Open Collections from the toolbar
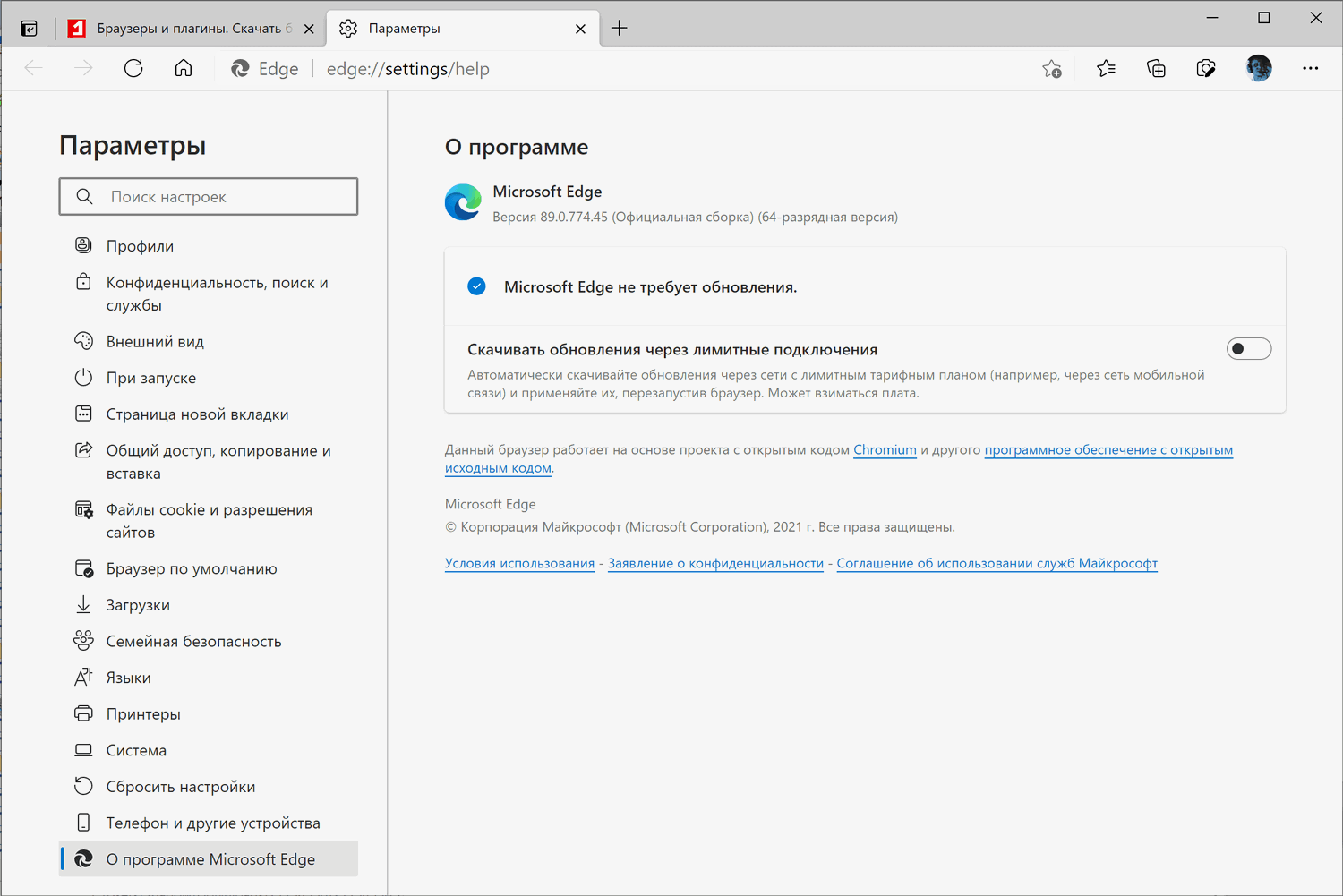This screenshot has width=1343, height=896. [x=1156, y=68]
